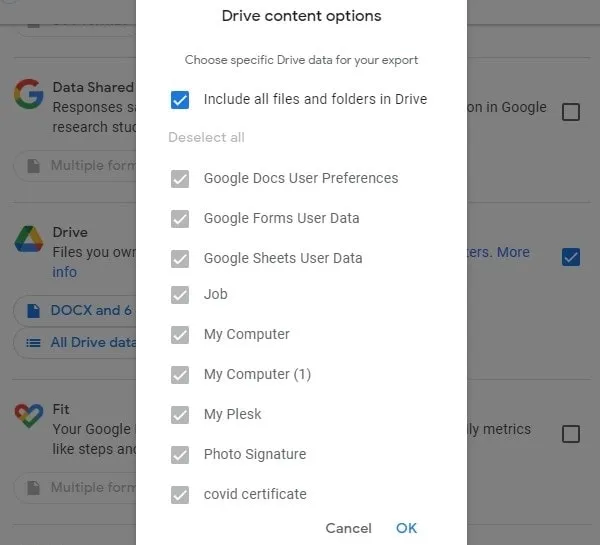Click 'Choose specific Drive data for your export' text
Viewport: 600px width, 545px height.
pyautogui.click(x=302, y=60)
